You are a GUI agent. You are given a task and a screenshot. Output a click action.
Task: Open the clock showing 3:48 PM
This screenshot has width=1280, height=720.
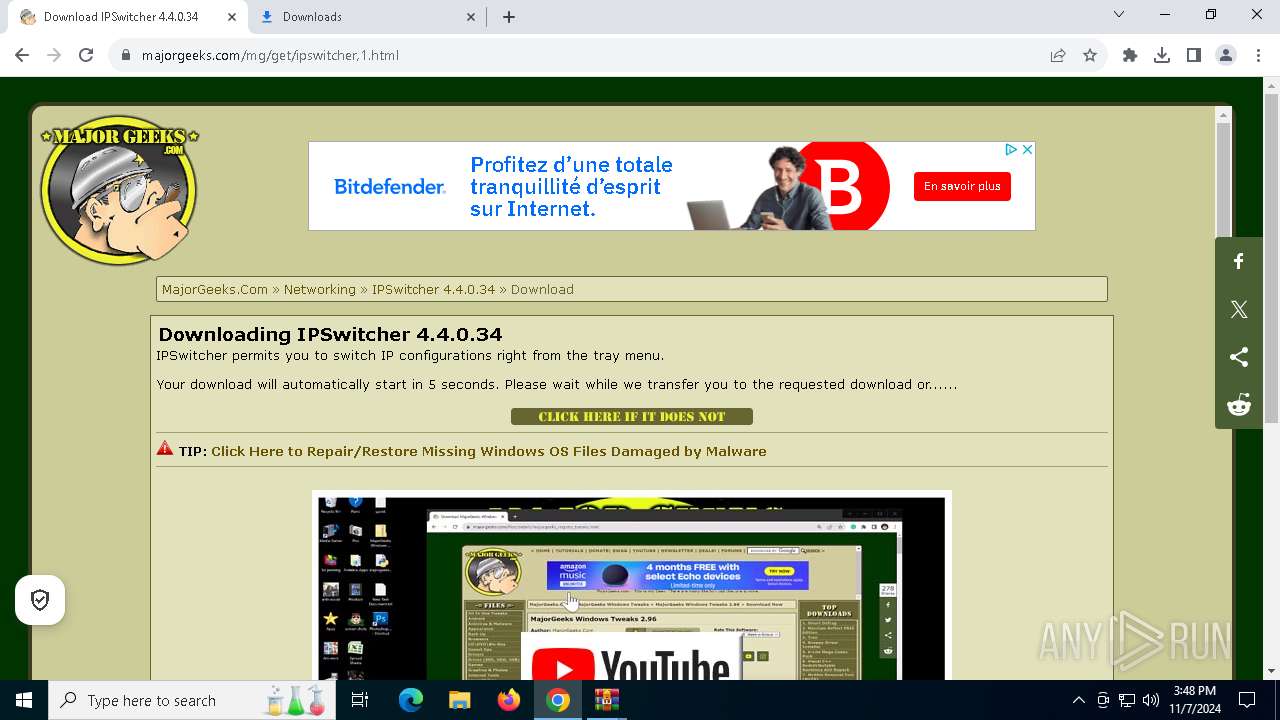[x=1195, y=700]
